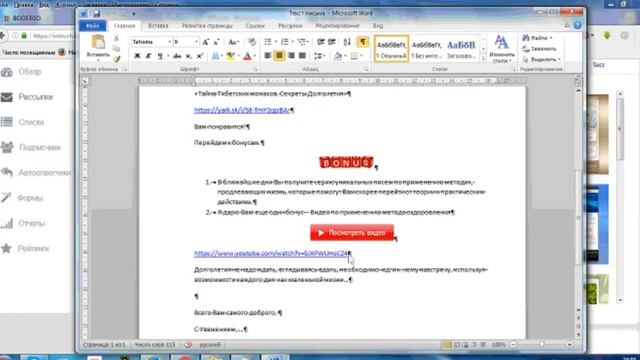The image size is (640, 360).
Task: Click the Sort icon
Action: 347,42
